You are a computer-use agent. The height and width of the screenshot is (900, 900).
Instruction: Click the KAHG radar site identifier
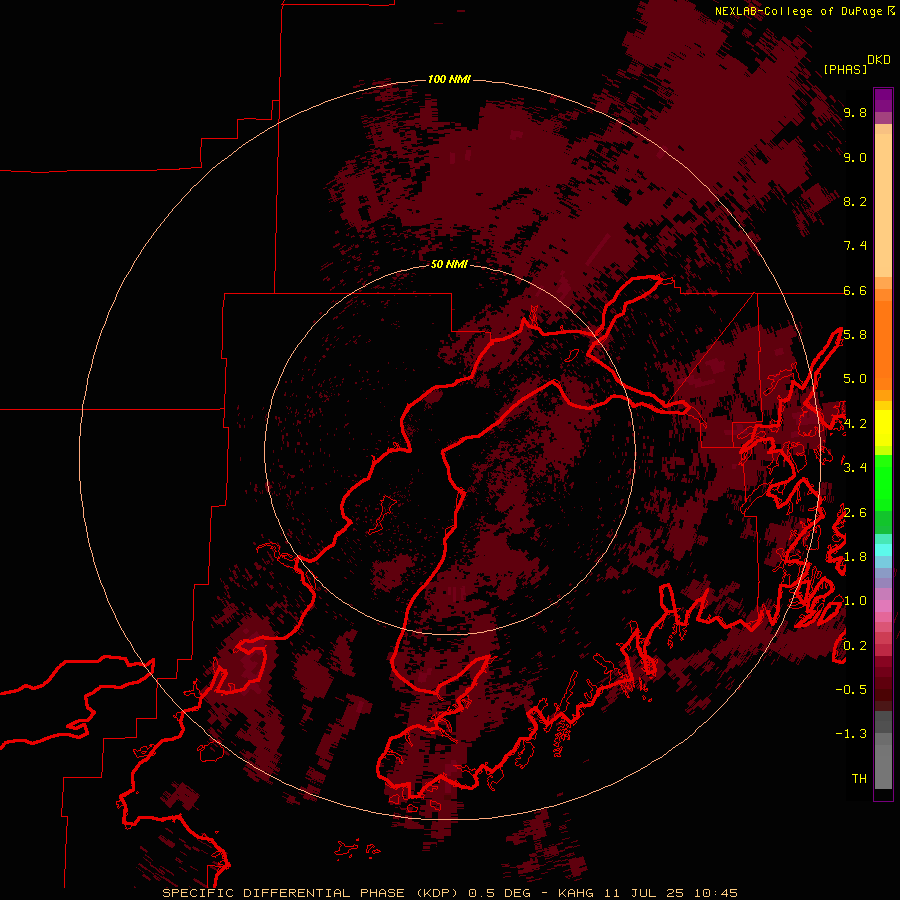pos(577,893)
